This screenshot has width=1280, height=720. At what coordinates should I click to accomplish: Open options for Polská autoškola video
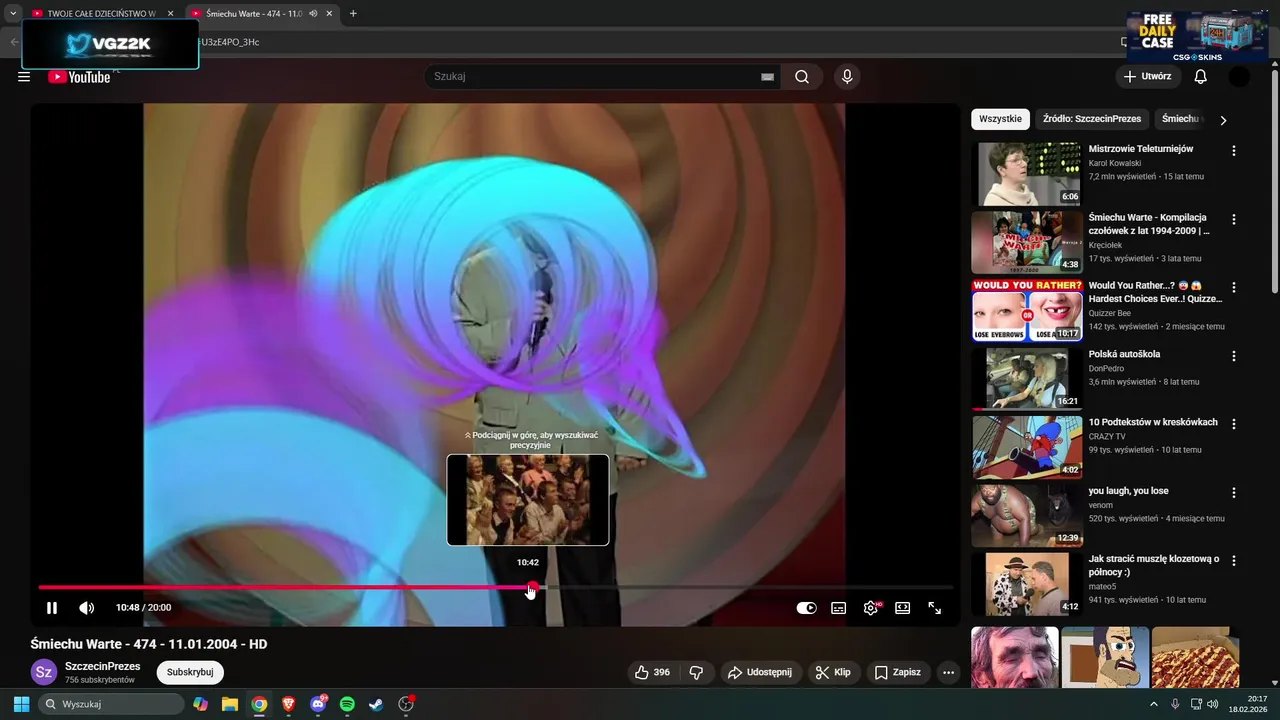pos(1233,356)
